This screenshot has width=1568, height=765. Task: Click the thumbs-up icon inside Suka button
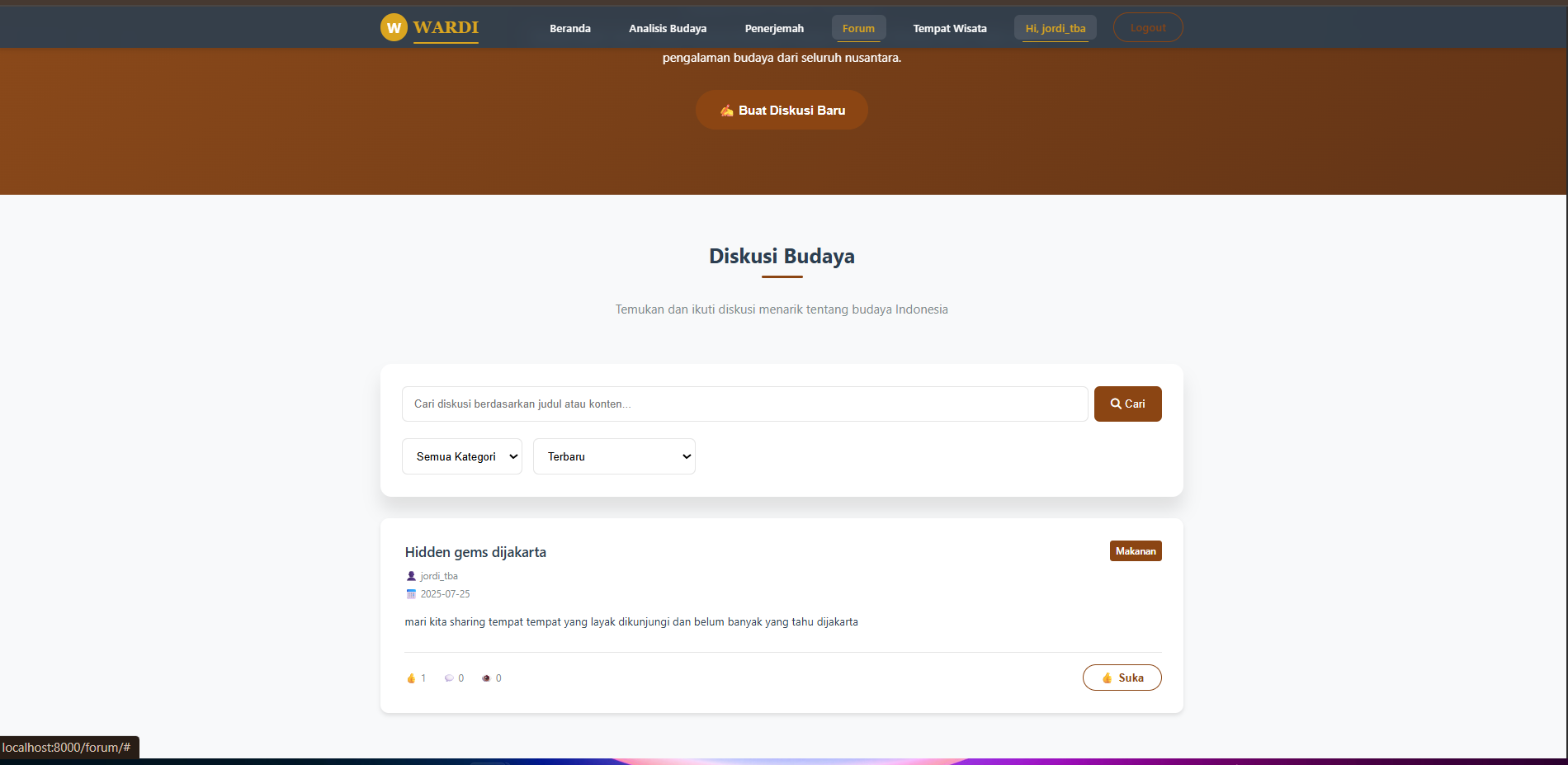(x=1108, y=678)
